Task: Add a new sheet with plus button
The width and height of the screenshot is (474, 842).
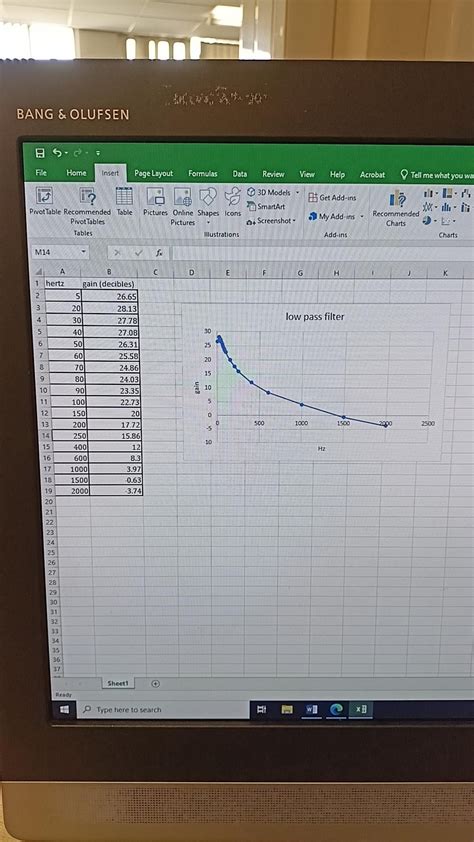Action: click(x=155, y=684)
